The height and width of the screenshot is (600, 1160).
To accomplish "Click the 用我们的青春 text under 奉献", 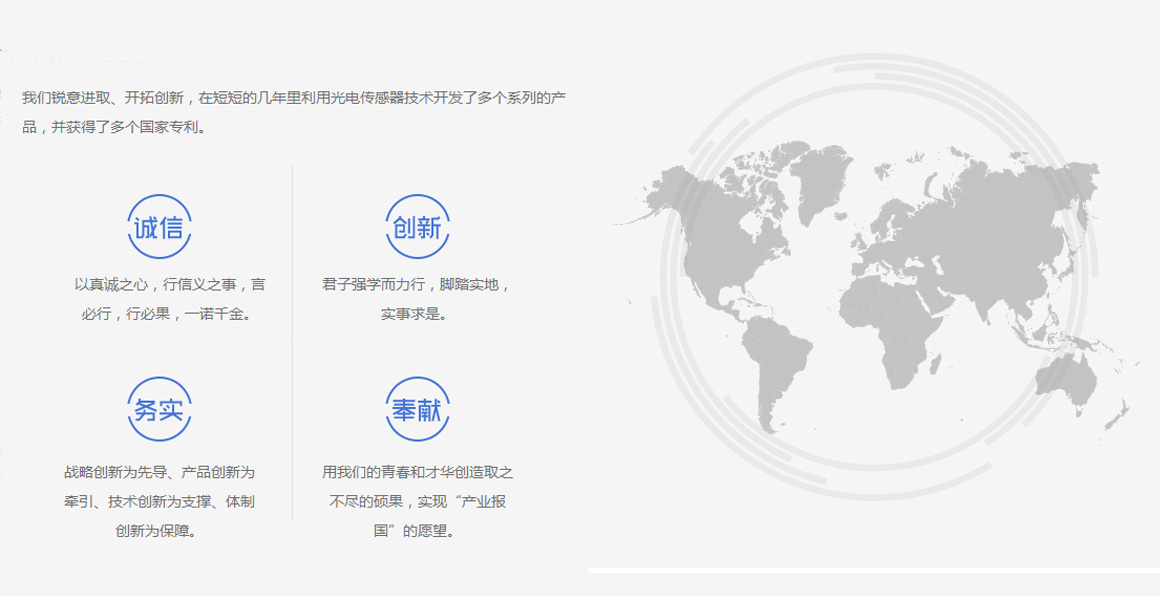I will click(417, 501).
